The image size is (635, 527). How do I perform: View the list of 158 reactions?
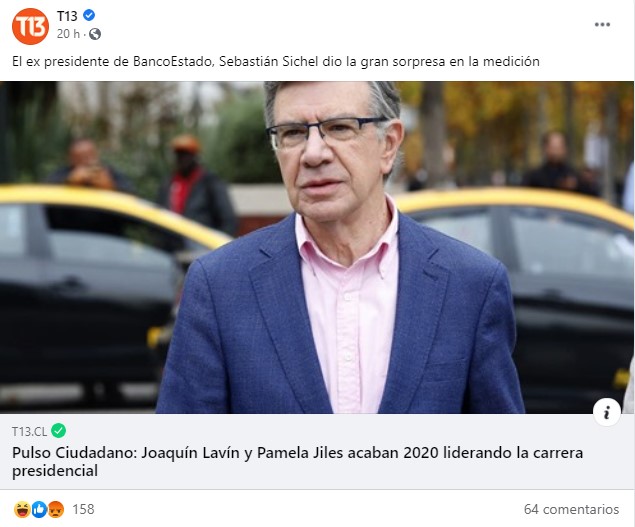point(83,509)
